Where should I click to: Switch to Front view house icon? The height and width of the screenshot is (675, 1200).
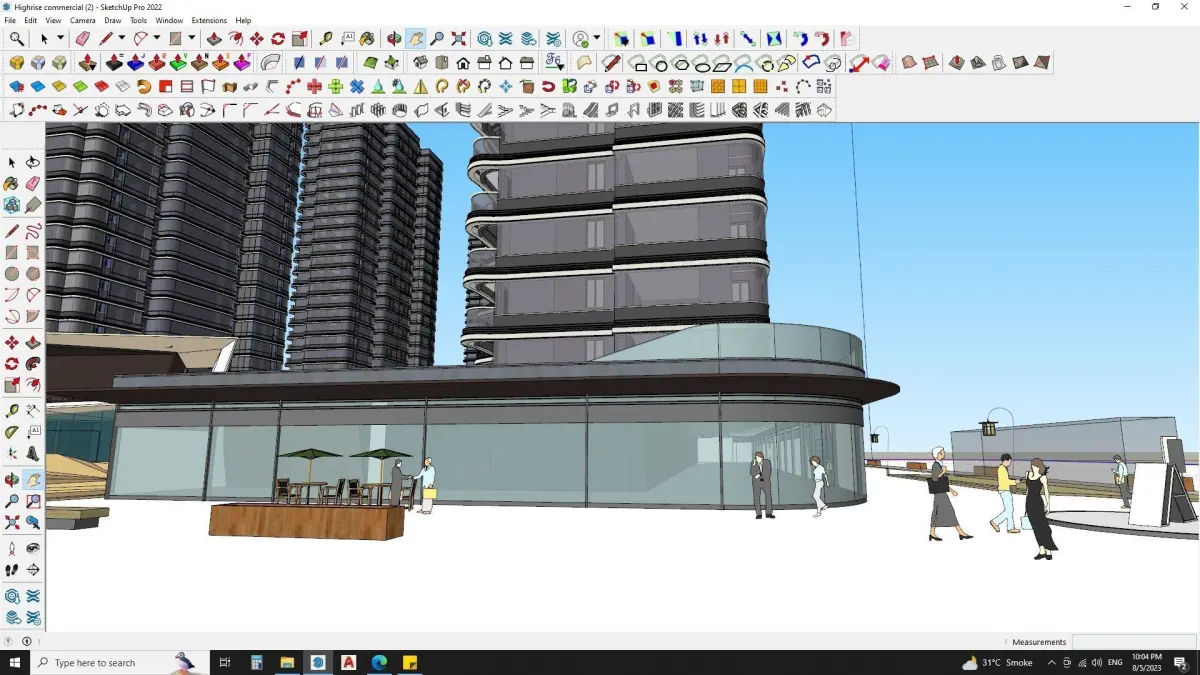coord(463,62)
